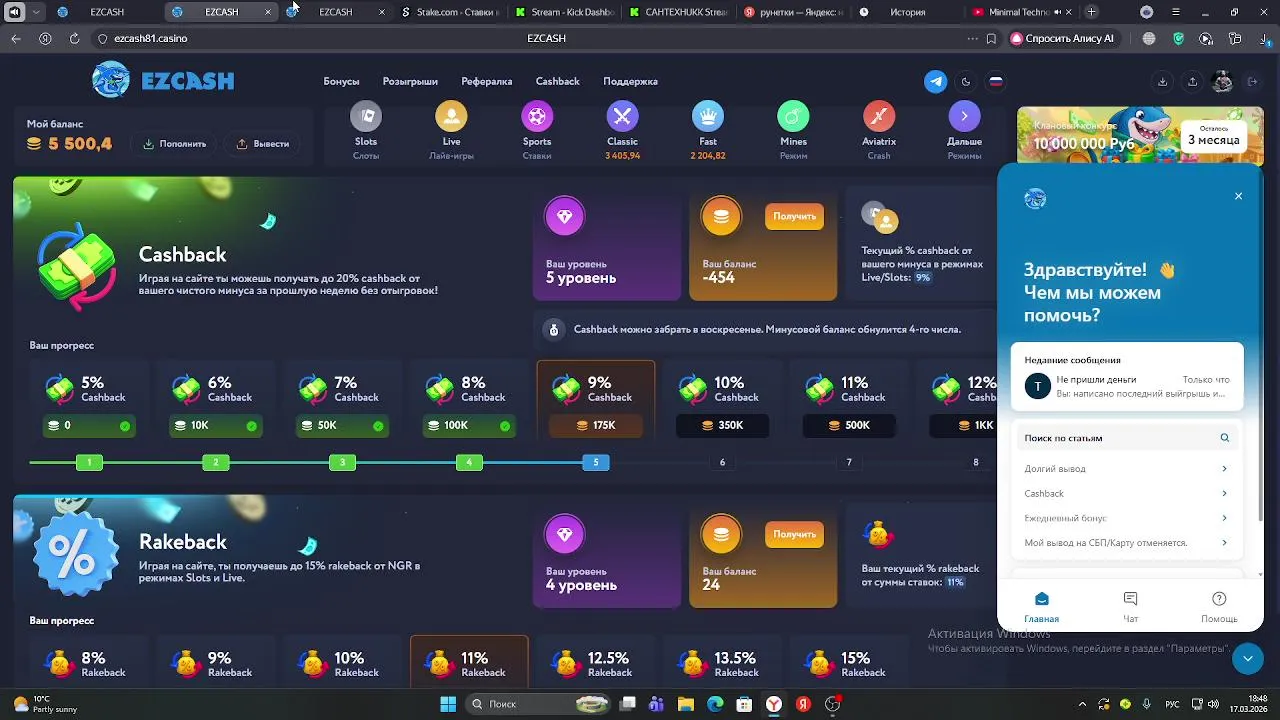
Task: Switch to the Stream - Kick Dashboard tab
Action: [565, 12]
